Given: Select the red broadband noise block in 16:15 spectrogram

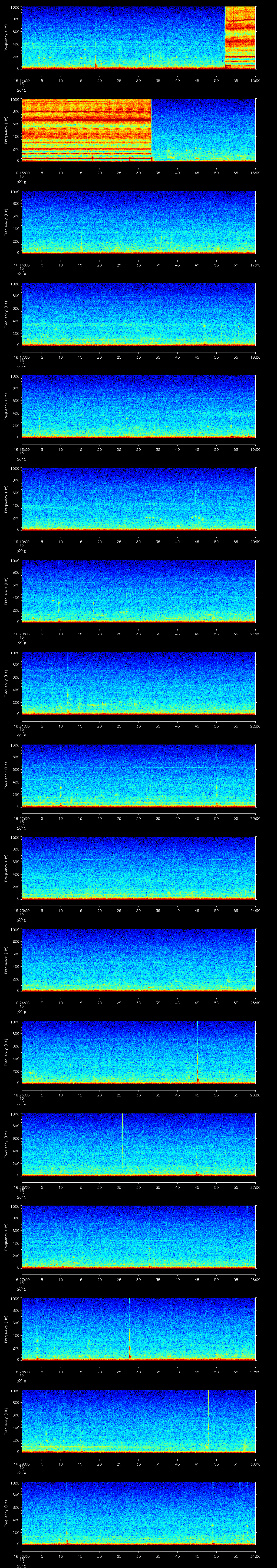Looking at the screenshot, I should click(x=87, y=130).
